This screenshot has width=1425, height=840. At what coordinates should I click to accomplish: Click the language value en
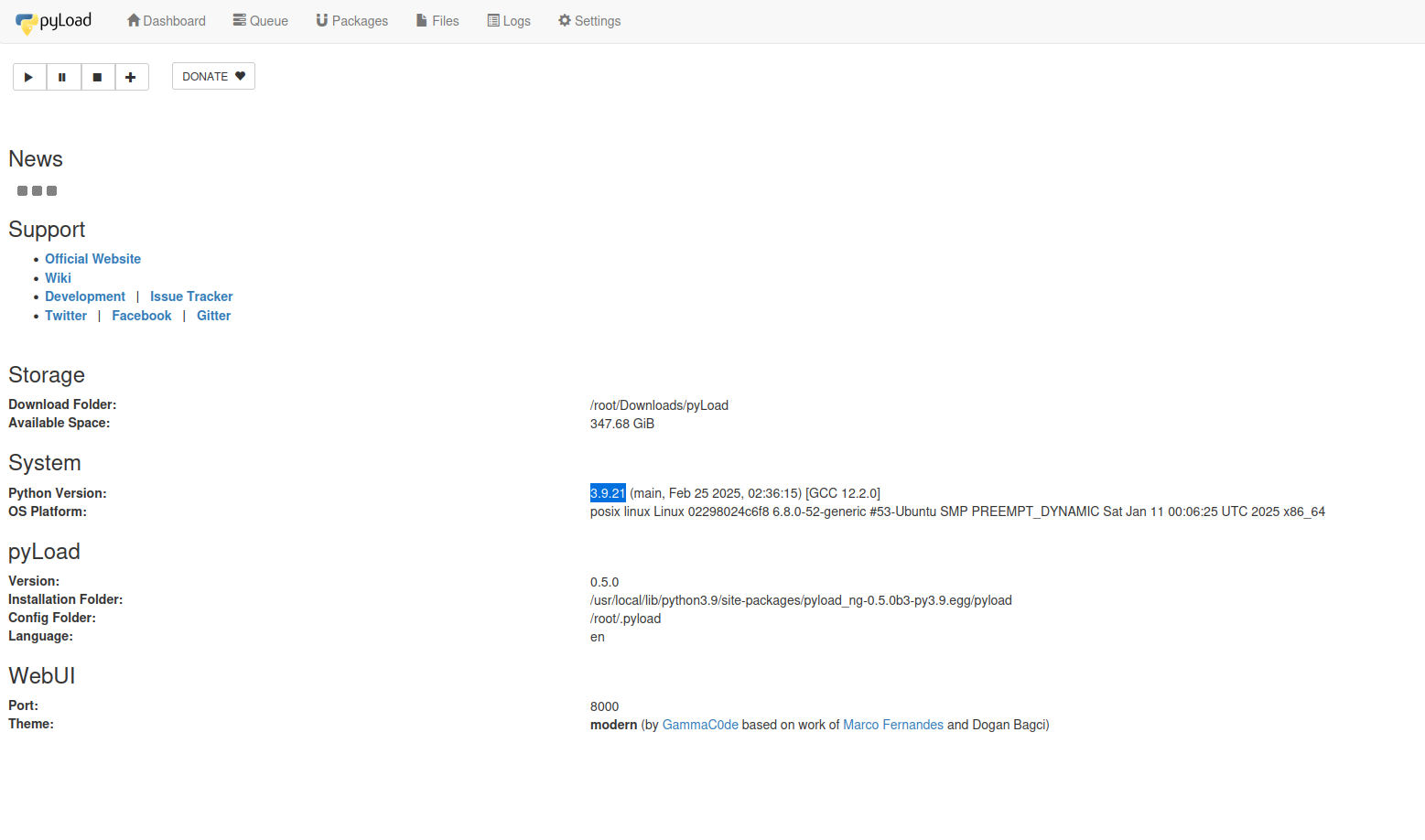(597, 637)
